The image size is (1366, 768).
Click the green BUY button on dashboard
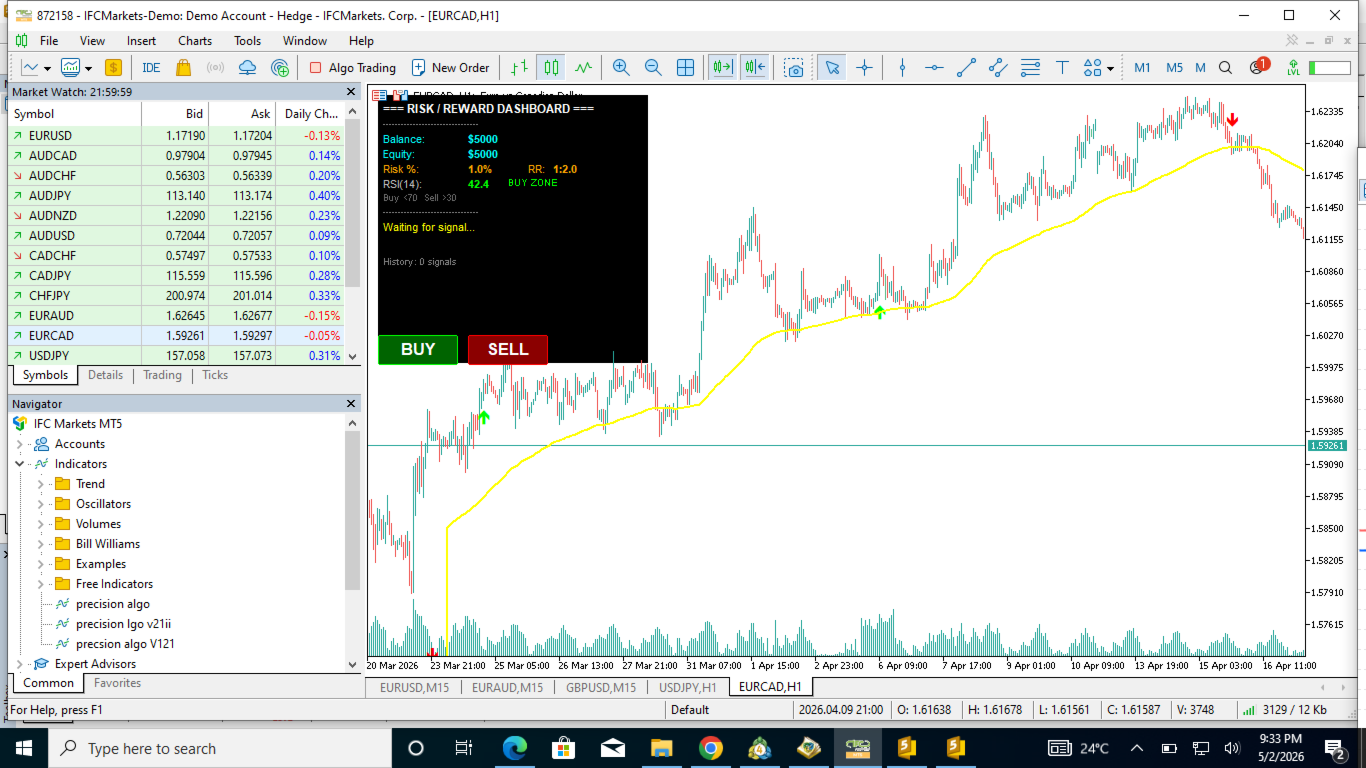click(x=418, y=349)
